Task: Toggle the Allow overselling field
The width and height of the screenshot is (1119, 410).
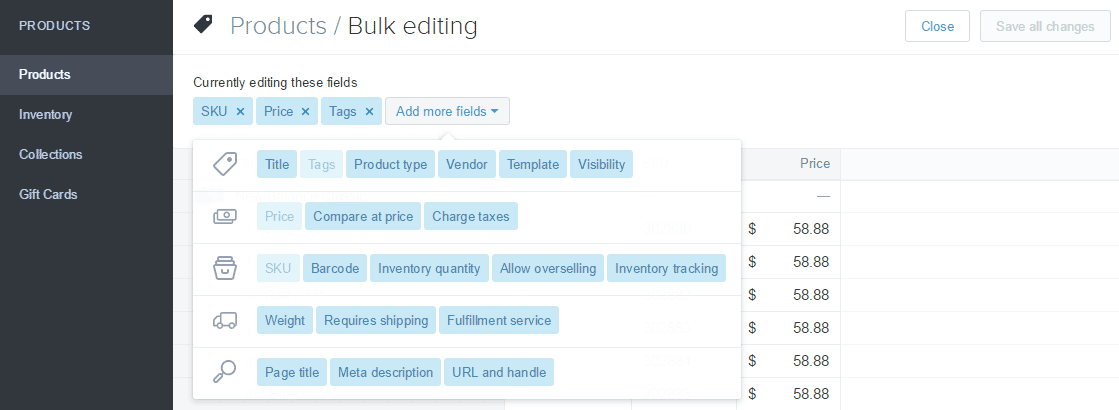Action: click(x=548, y=268)
